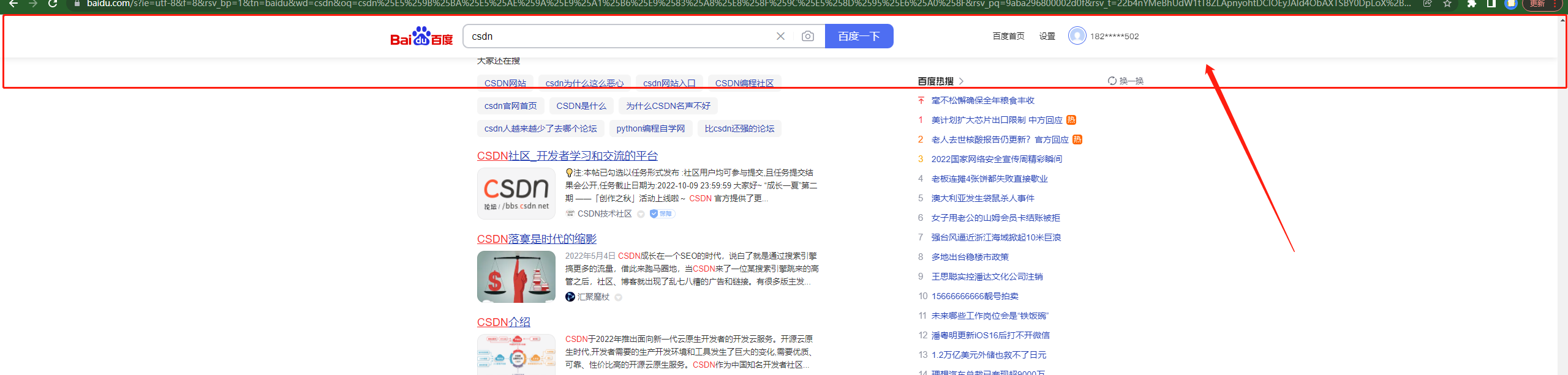
Task: Bookmark this page with the star icon
Action: click(1447, 4)
